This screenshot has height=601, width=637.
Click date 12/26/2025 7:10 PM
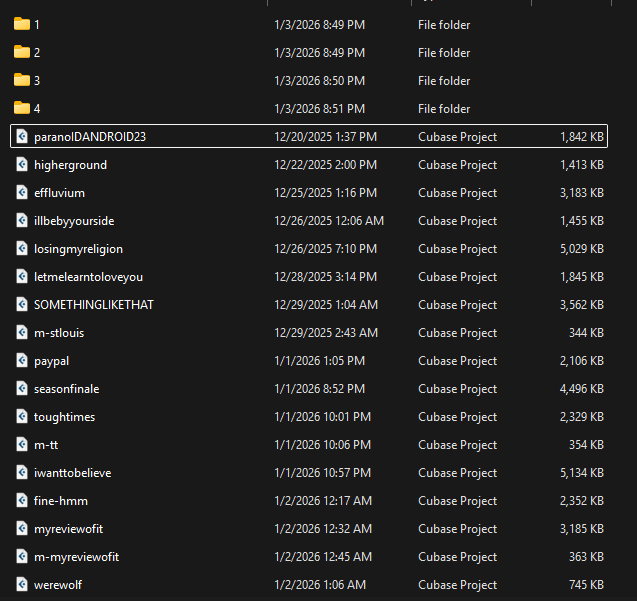click(325, 249)
